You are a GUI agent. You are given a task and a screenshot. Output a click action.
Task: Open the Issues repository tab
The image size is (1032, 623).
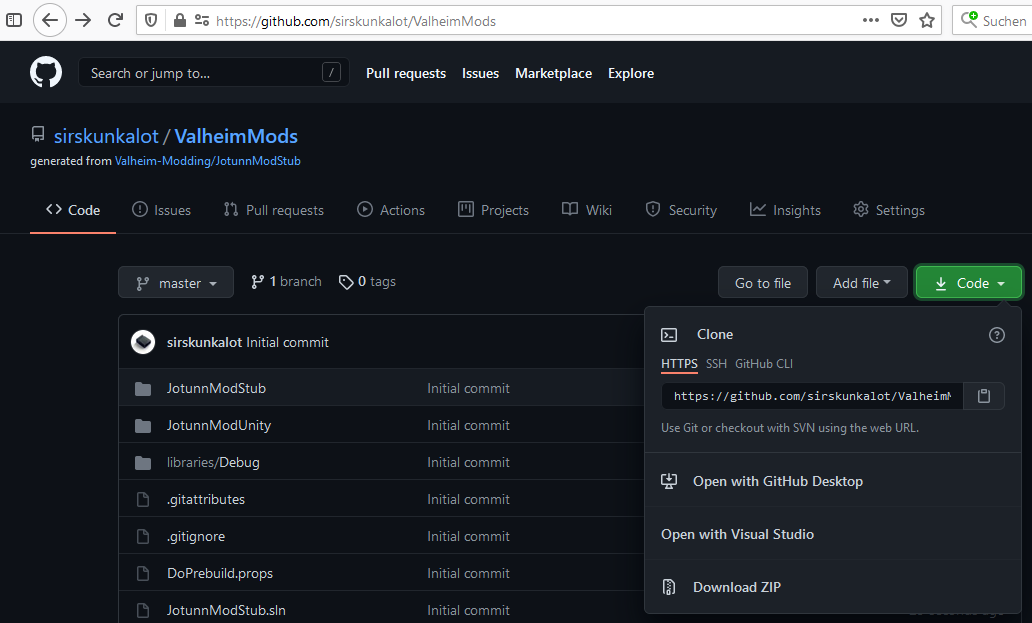(x=161, y=210)
